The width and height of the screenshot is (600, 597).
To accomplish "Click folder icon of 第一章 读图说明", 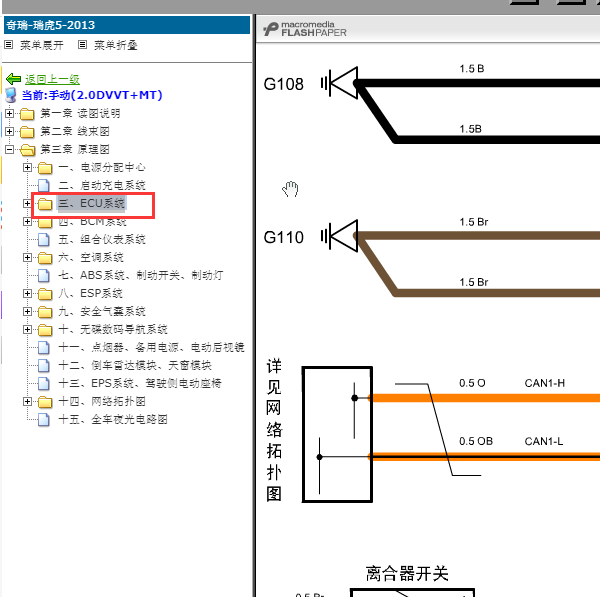I will click(x=27, y=114).
